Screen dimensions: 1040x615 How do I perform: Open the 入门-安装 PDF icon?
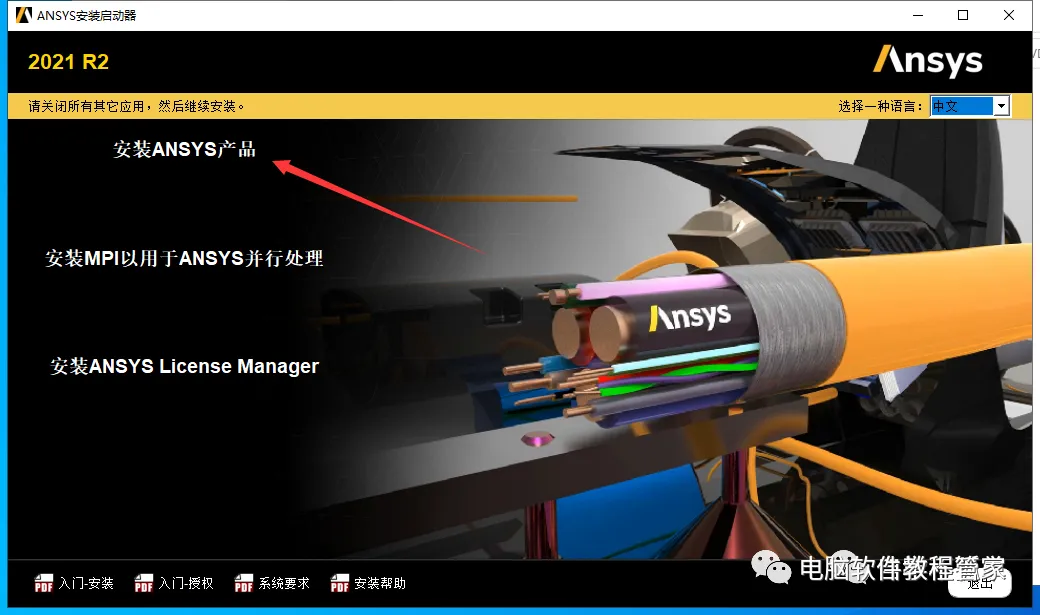coord(44,583)
